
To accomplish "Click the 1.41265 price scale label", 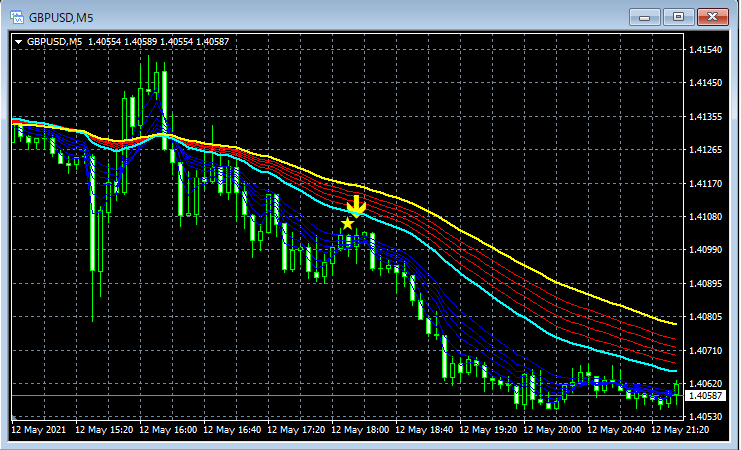I will click(706, 150).
